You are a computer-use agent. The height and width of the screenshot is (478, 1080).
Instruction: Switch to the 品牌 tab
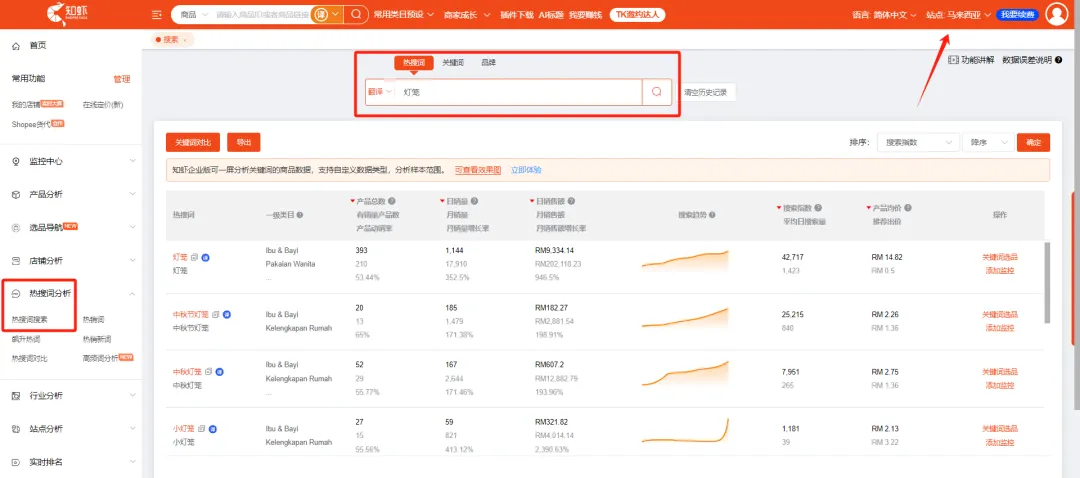488,63
